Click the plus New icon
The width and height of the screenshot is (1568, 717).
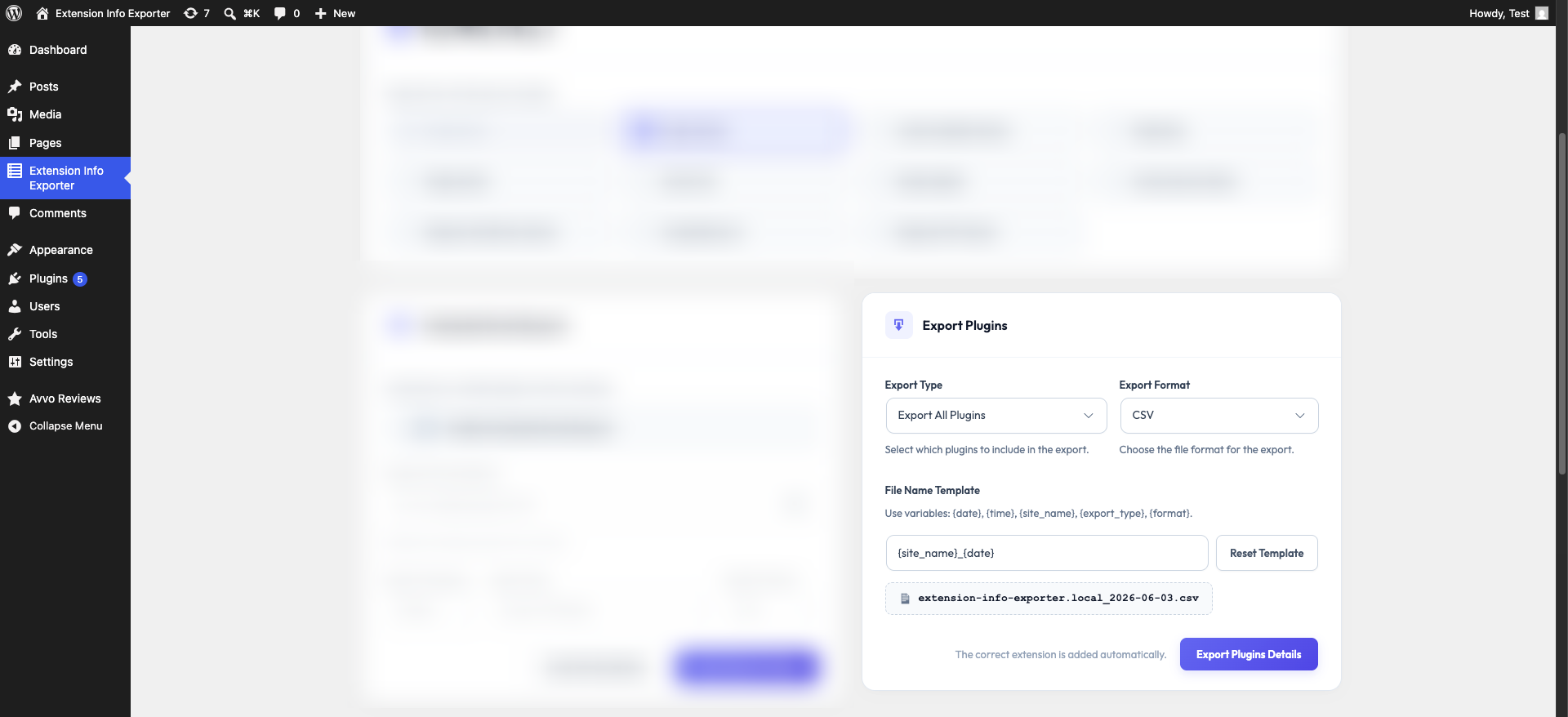click(x=321, y=13)
